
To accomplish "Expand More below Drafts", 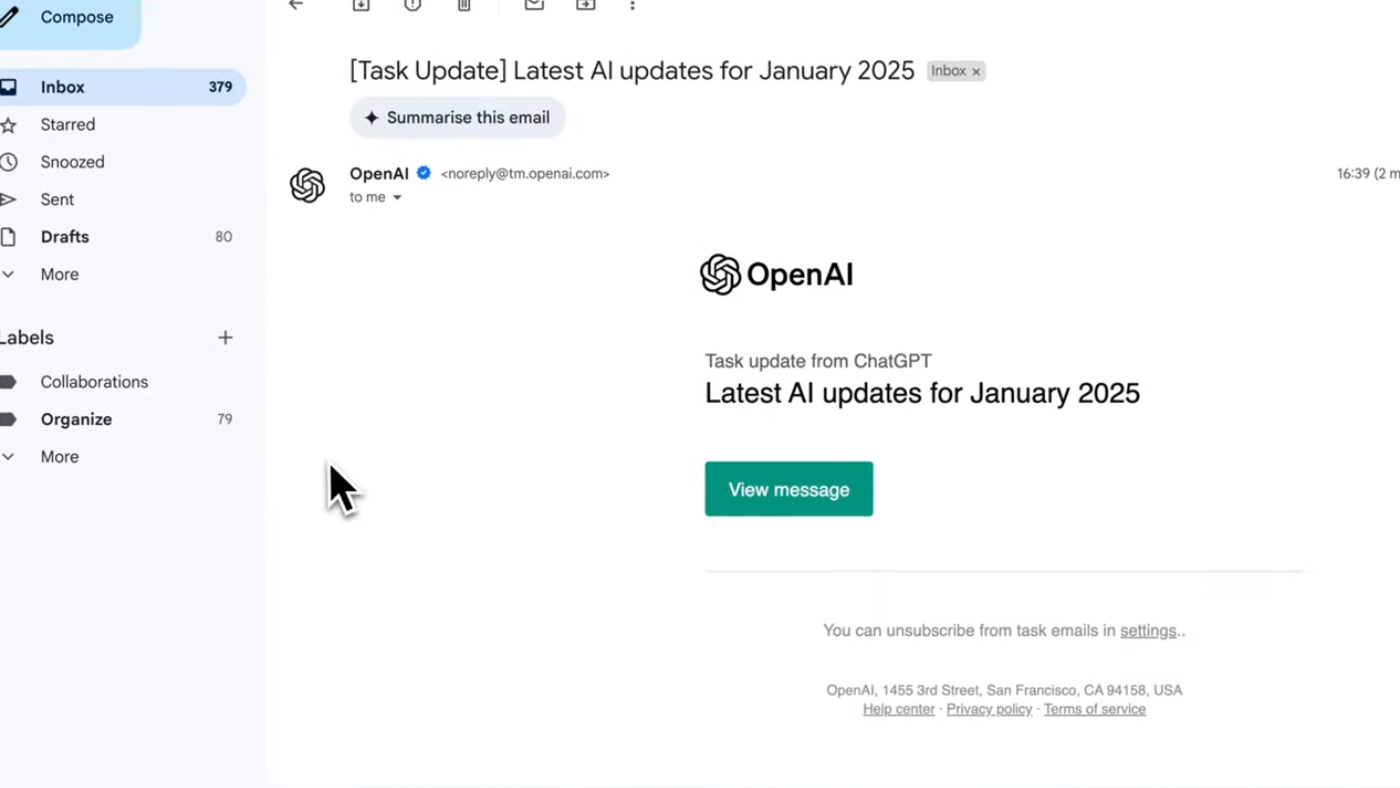I will pyautogui.click(x=59, y=274).
